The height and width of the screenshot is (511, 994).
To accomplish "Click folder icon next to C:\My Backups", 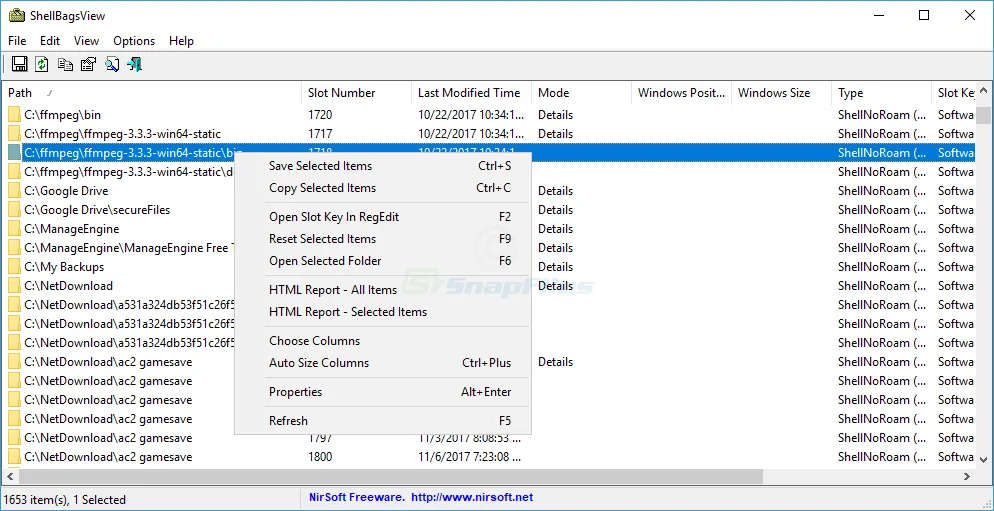I will tap(15, 267).
